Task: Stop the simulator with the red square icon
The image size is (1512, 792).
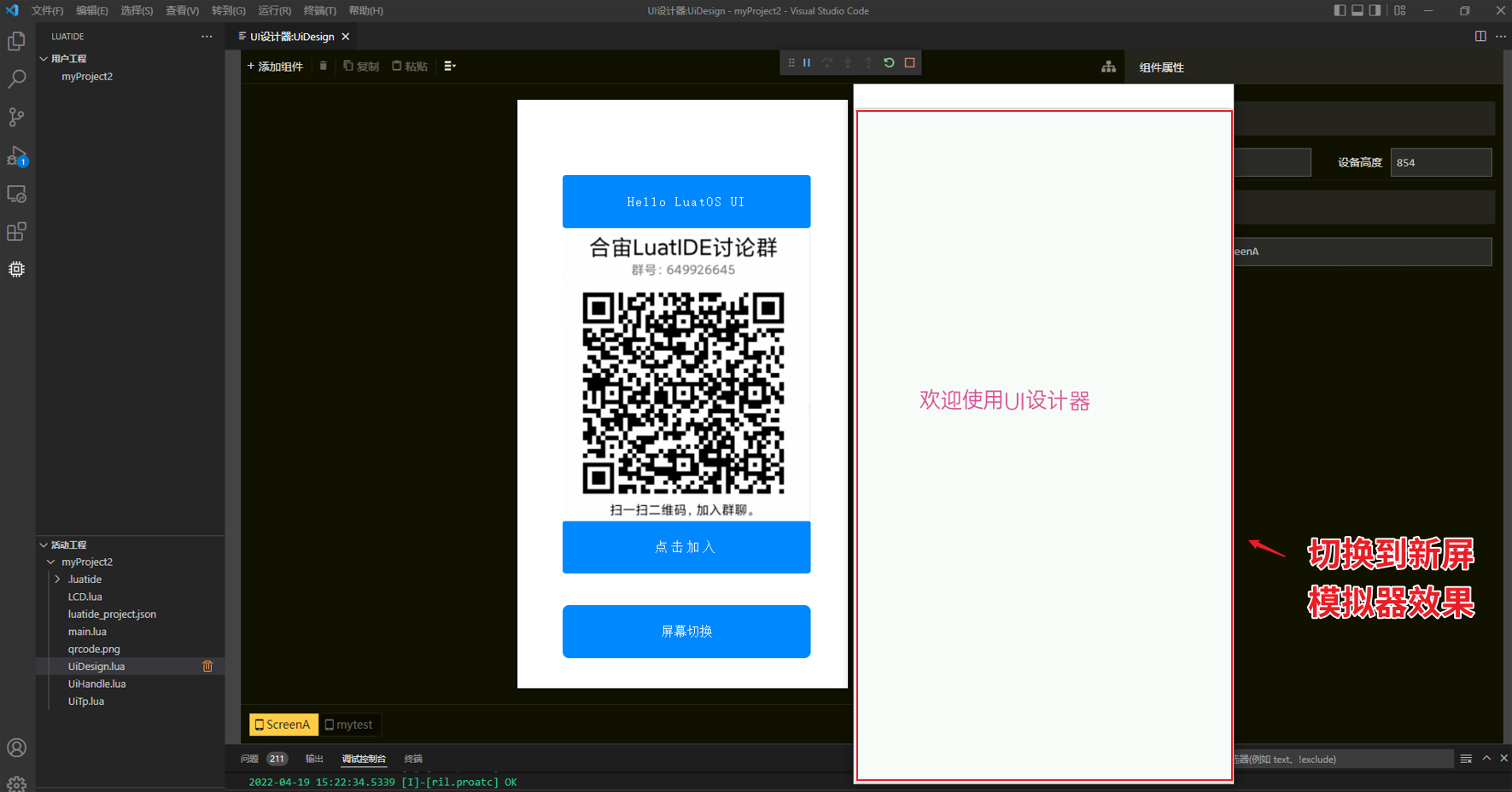Action: (909, 61)
